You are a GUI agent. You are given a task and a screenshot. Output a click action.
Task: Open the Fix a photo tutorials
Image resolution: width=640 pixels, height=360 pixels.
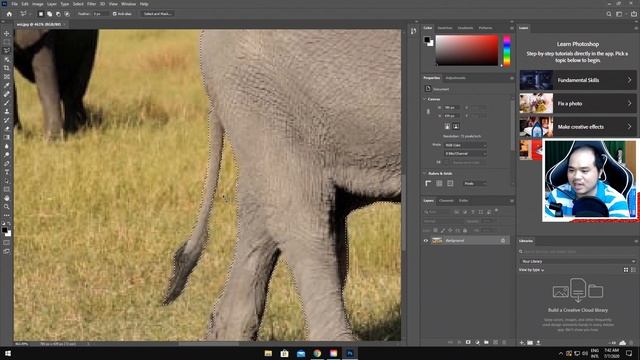pyautogui.click(x=578, y=103)
